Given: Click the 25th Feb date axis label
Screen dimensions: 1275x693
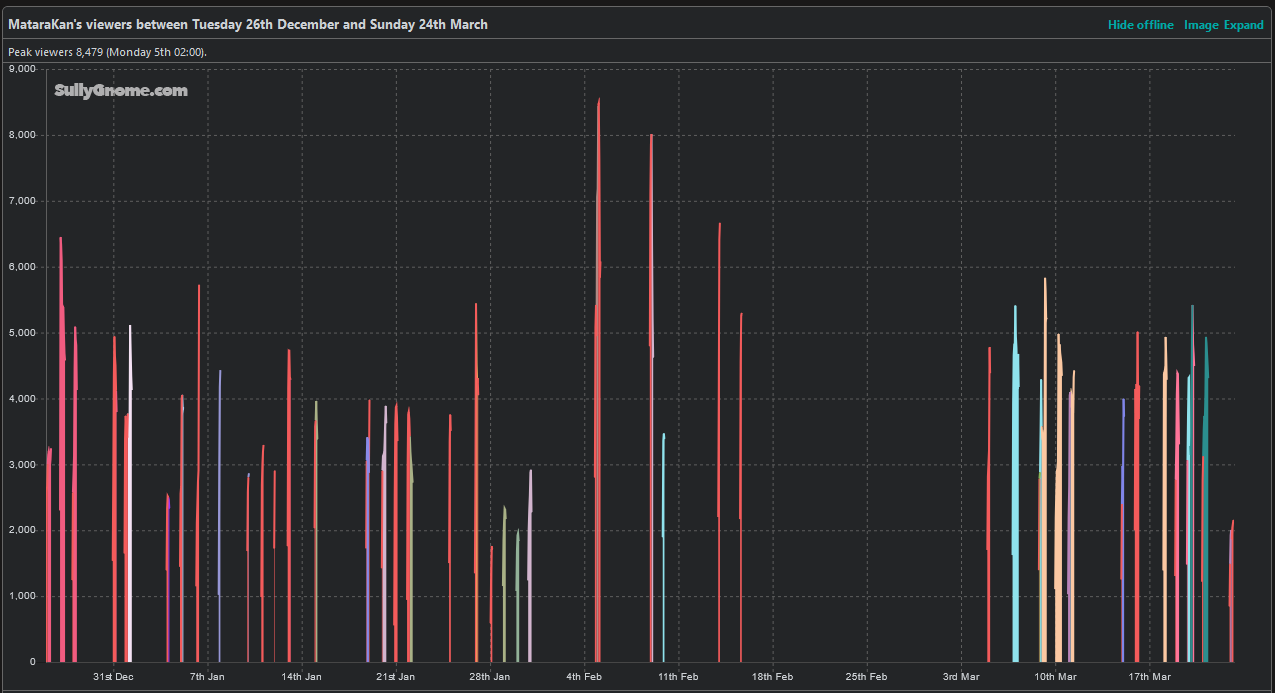Looking at the screenshot, I should click(x=866, y=677).
